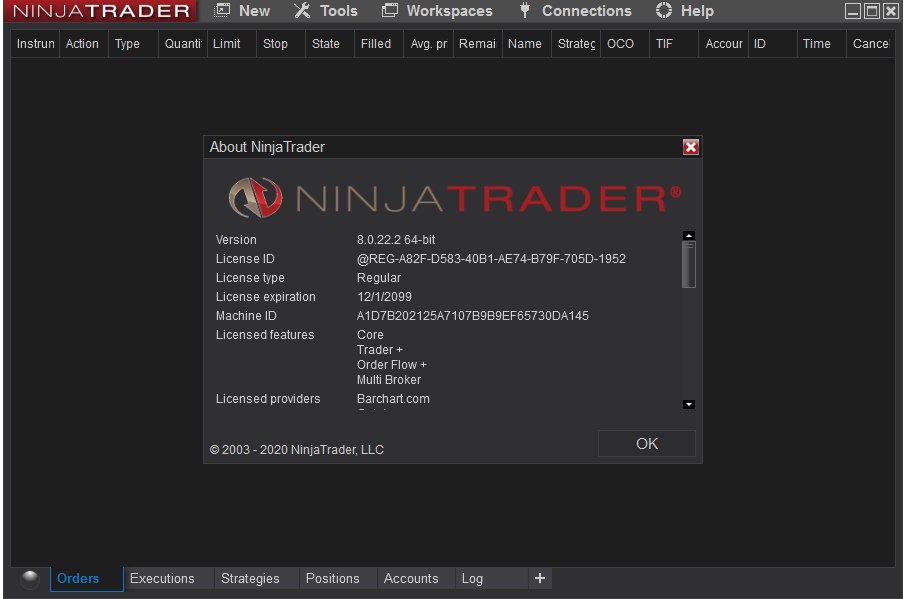Open the Connections menu

575,11
